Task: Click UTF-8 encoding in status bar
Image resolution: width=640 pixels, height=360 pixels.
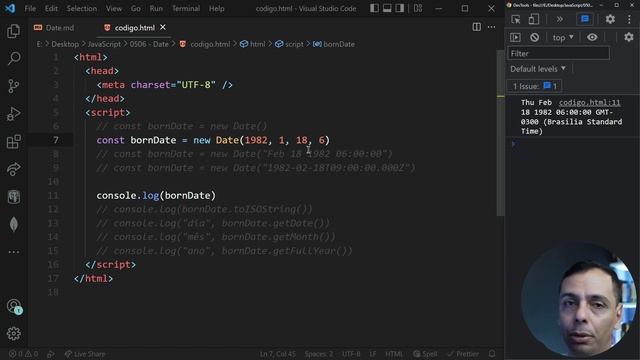Action: [351, 354]
